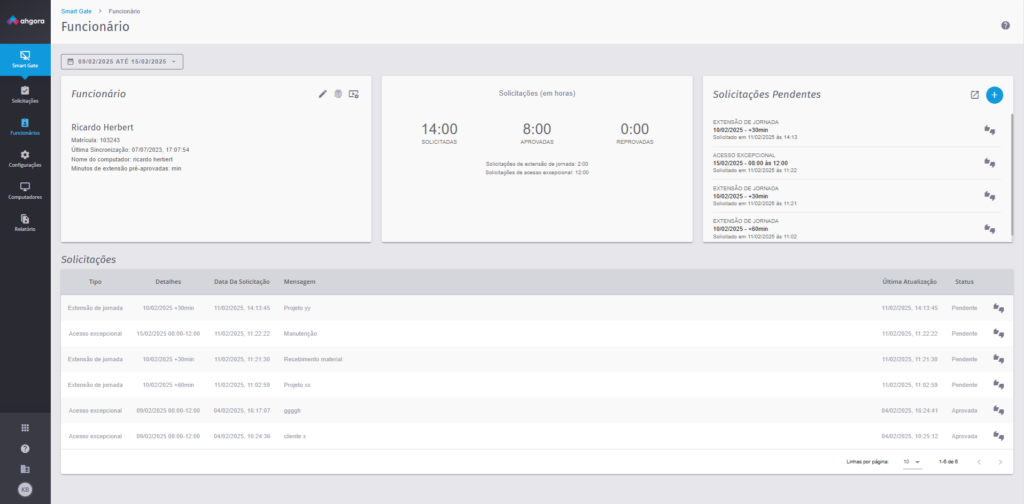Sort by Data Da Solicitação column header
The image size is (1024, 504).
point(242,282)
